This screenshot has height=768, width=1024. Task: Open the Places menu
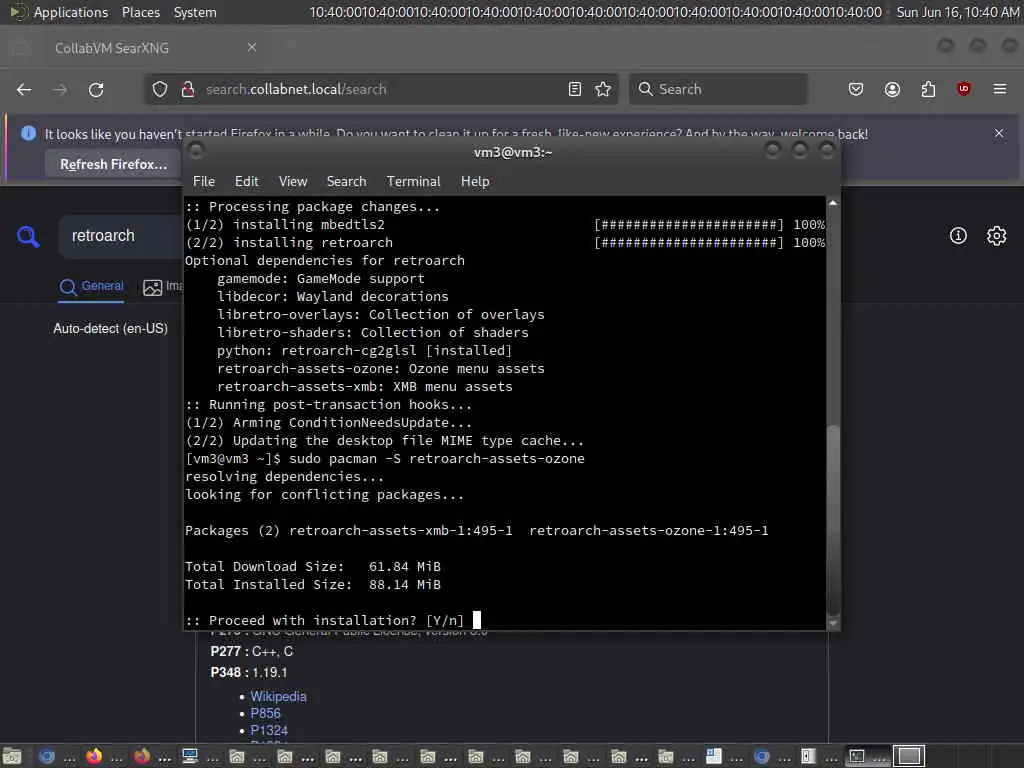pyautogui.click(x=140, y=12)
